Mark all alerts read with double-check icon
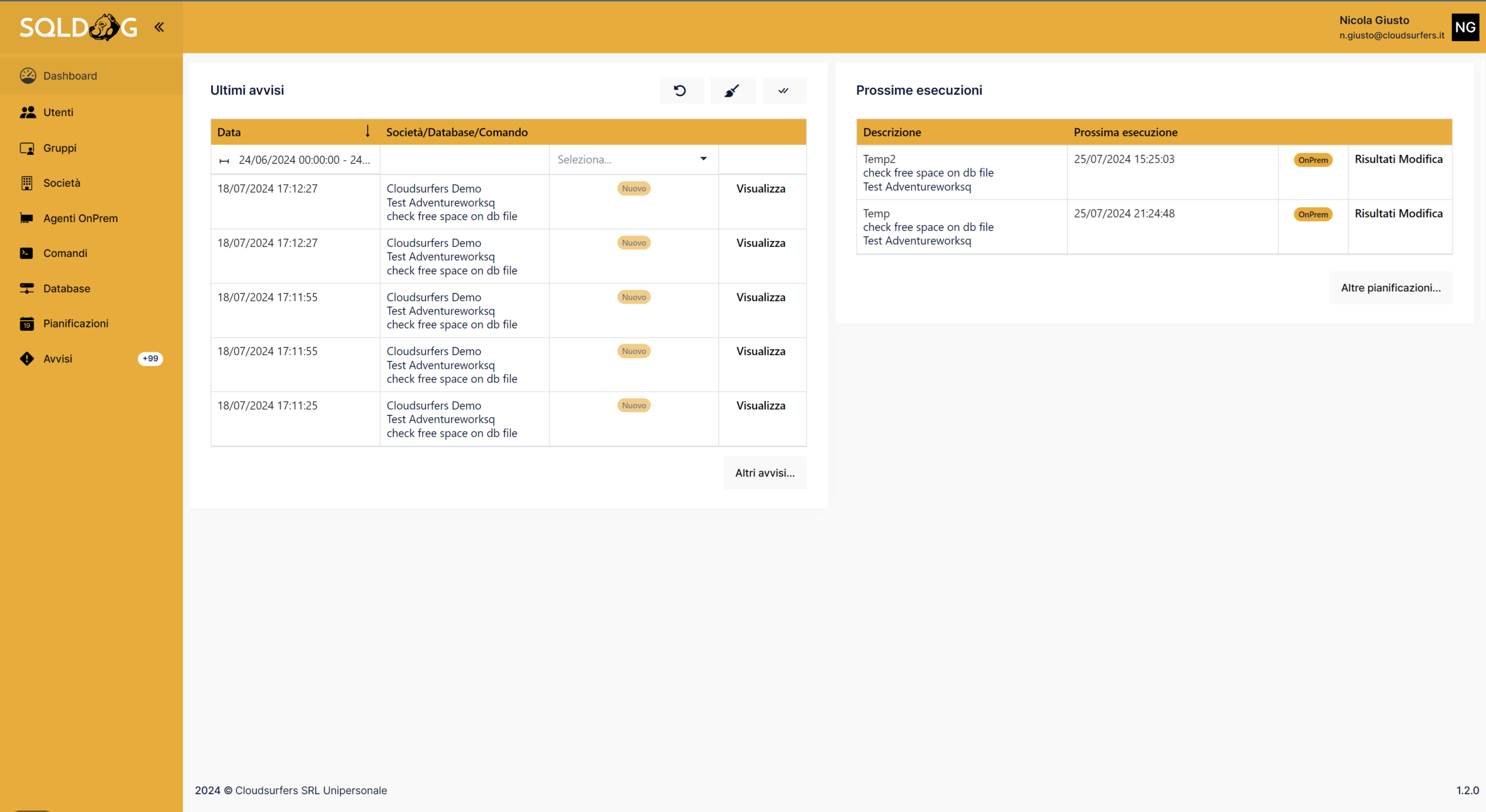 tap(784, 90)
